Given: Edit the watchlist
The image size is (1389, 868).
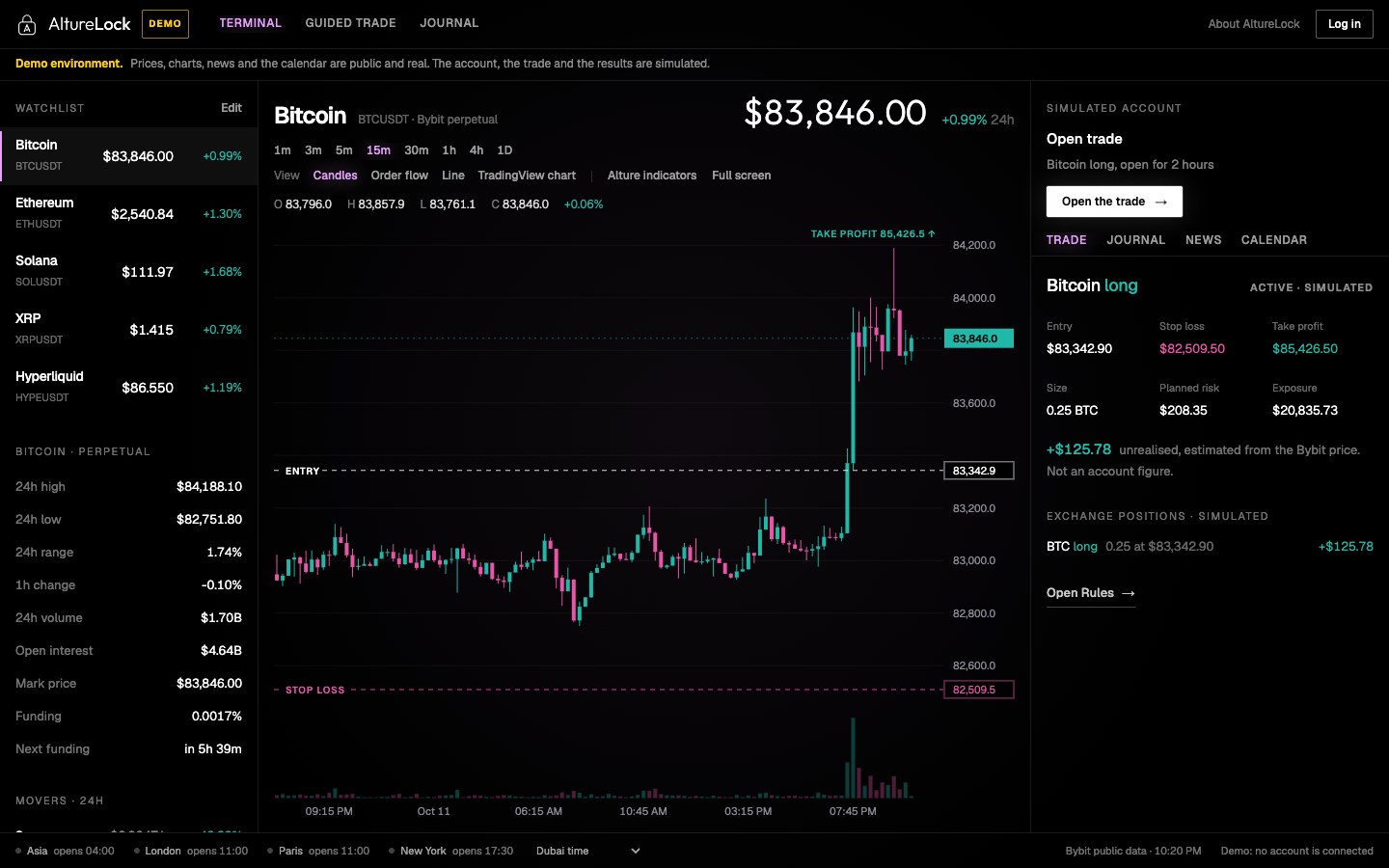Looking at the screenshot, I should pyautogui.click(x=231, y=108).
